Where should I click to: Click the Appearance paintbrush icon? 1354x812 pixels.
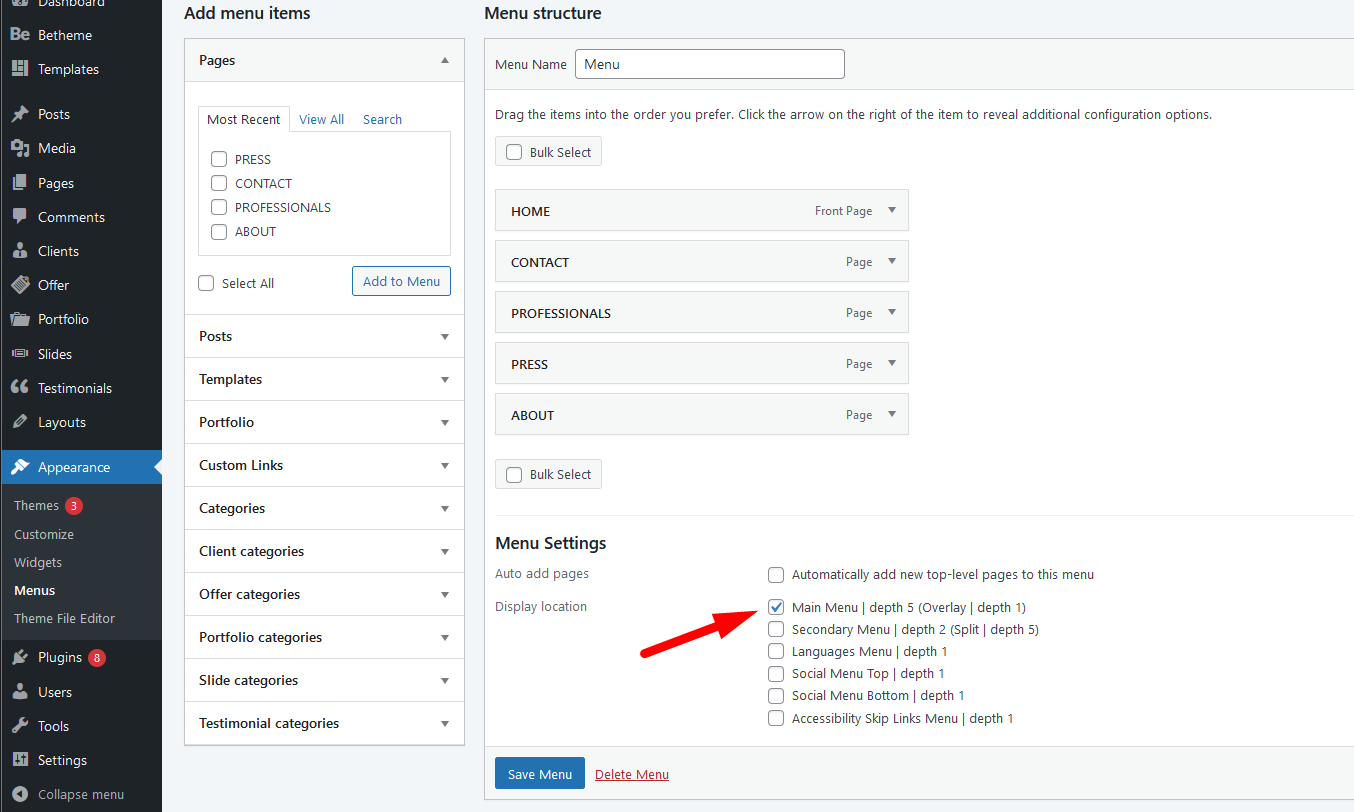20,467
